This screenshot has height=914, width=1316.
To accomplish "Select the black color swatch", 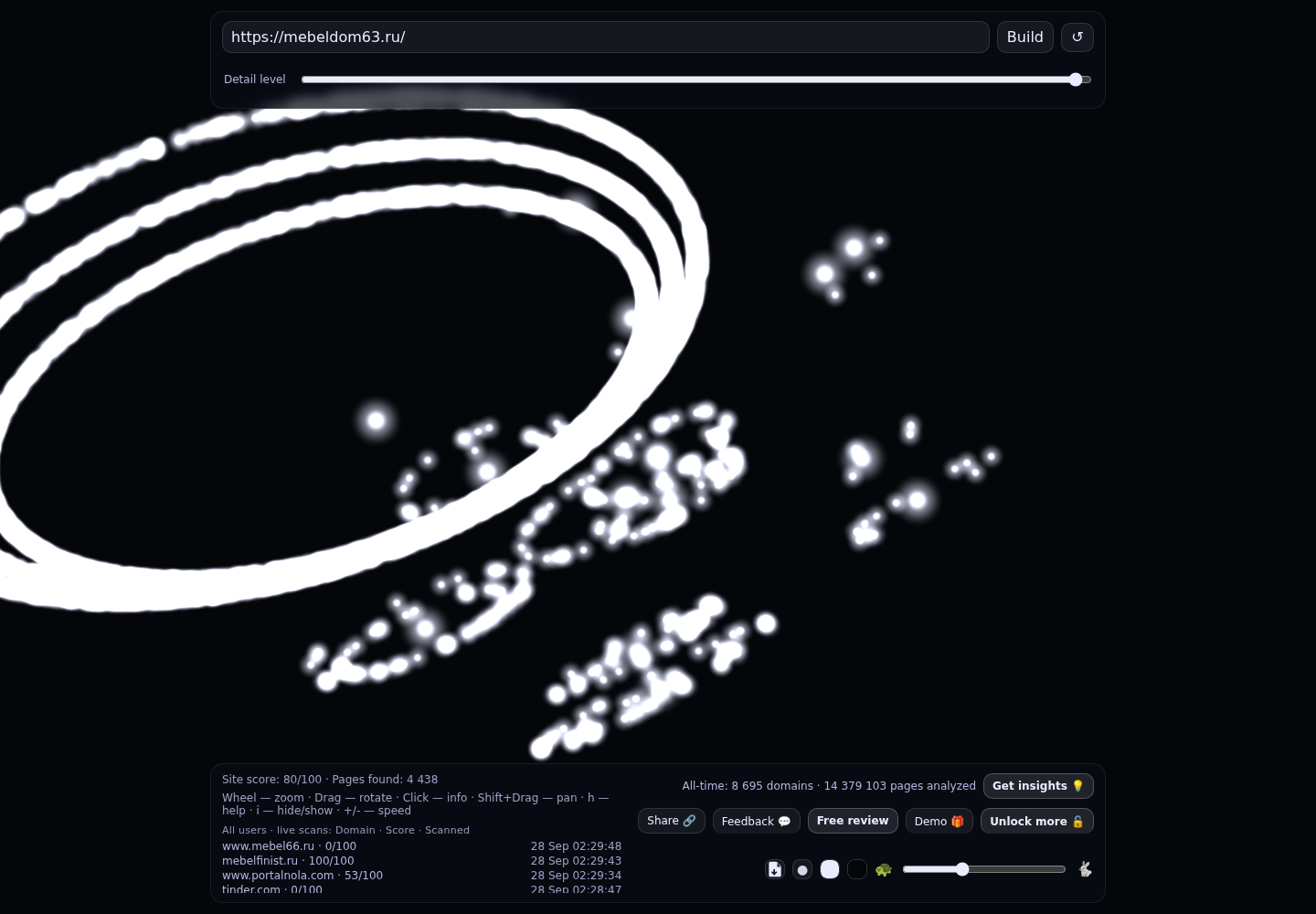I will [857, 869].
